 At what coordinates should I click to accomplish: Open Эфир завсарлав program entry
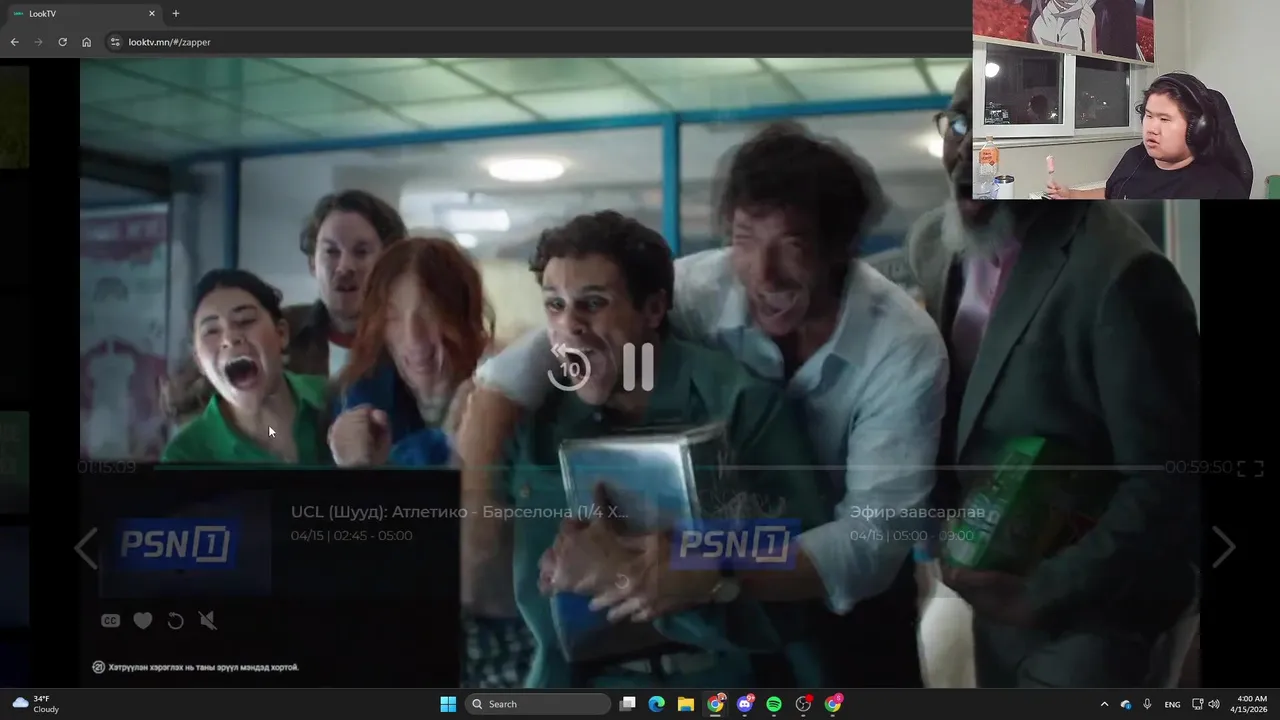pos(917,511)
